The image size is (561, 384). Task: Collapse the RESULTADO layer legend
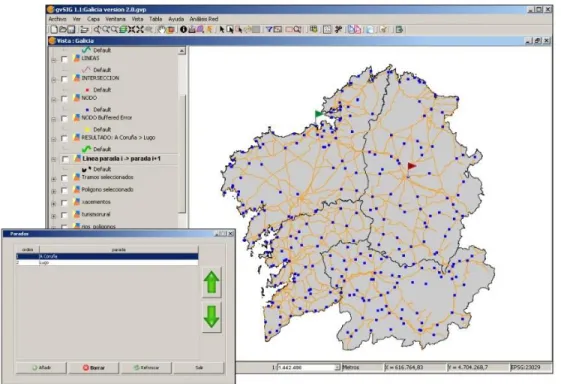(54, 139)
